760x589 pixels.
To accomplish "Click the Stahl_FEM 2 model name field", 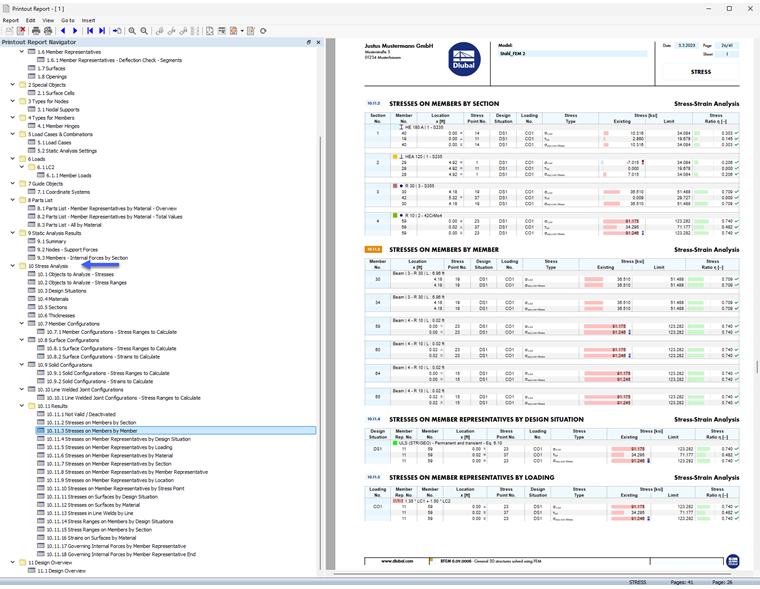I will (x=572, y=54).
